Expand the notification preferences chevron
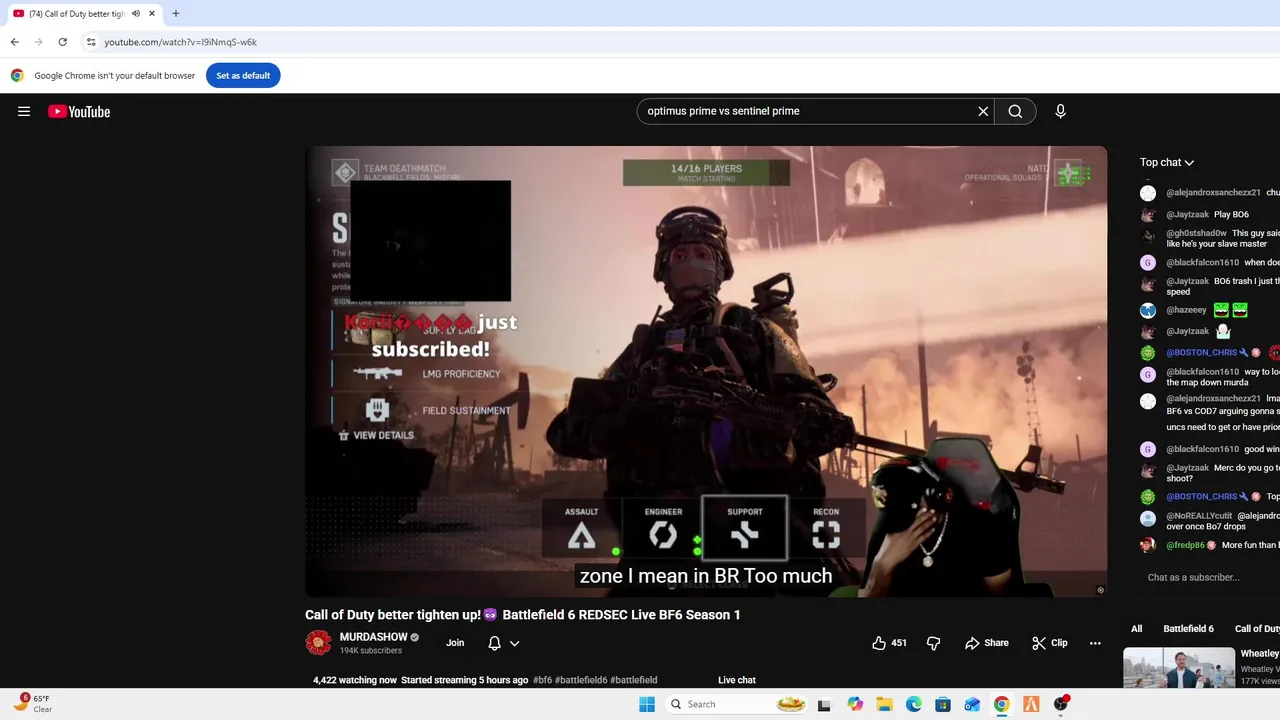The width and height of the screenshot is (1280, 720). pyautogui.click(x=514, y=643)
